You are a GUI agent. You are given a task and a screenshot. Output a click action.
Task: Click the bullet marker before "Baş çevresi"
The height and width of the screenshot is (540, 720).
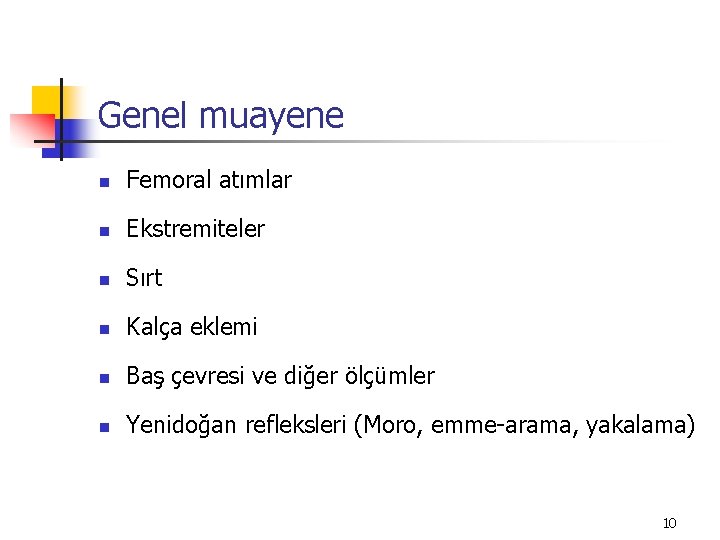pos(101,378)
